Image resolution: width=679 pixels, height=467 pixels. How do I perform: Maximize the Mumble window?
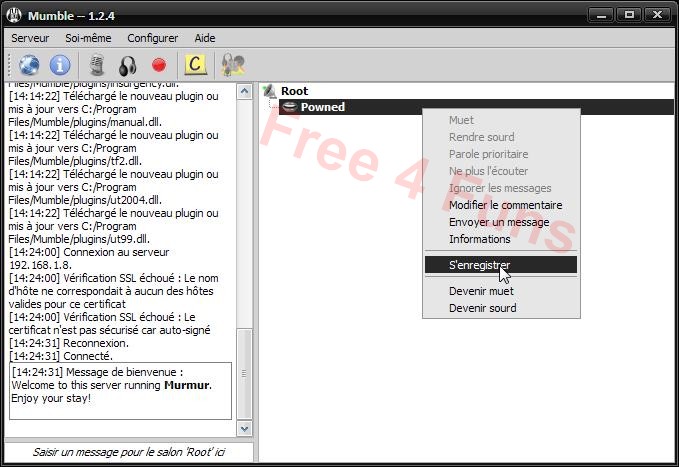[629, 15]
